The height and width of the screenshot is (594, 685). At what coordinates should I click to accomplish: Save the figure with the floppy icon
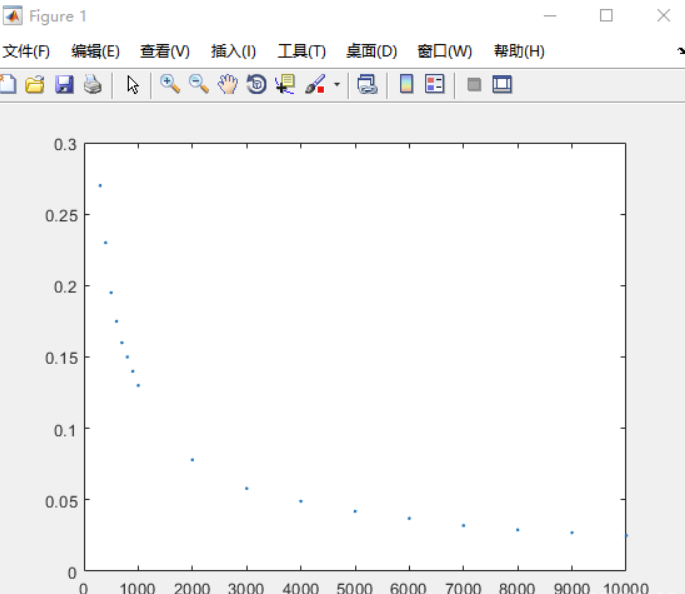tap(64, 85)
